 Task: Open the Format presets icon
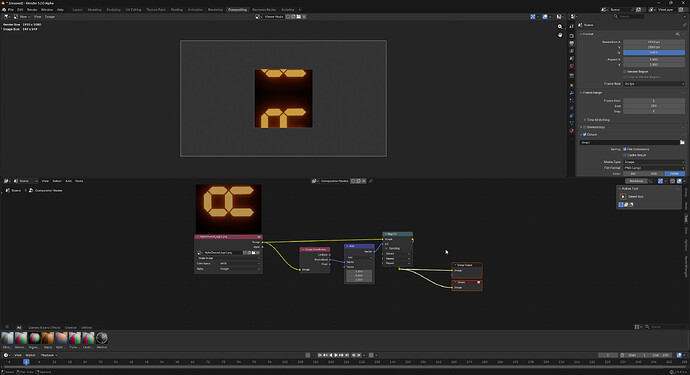point(678,34)
